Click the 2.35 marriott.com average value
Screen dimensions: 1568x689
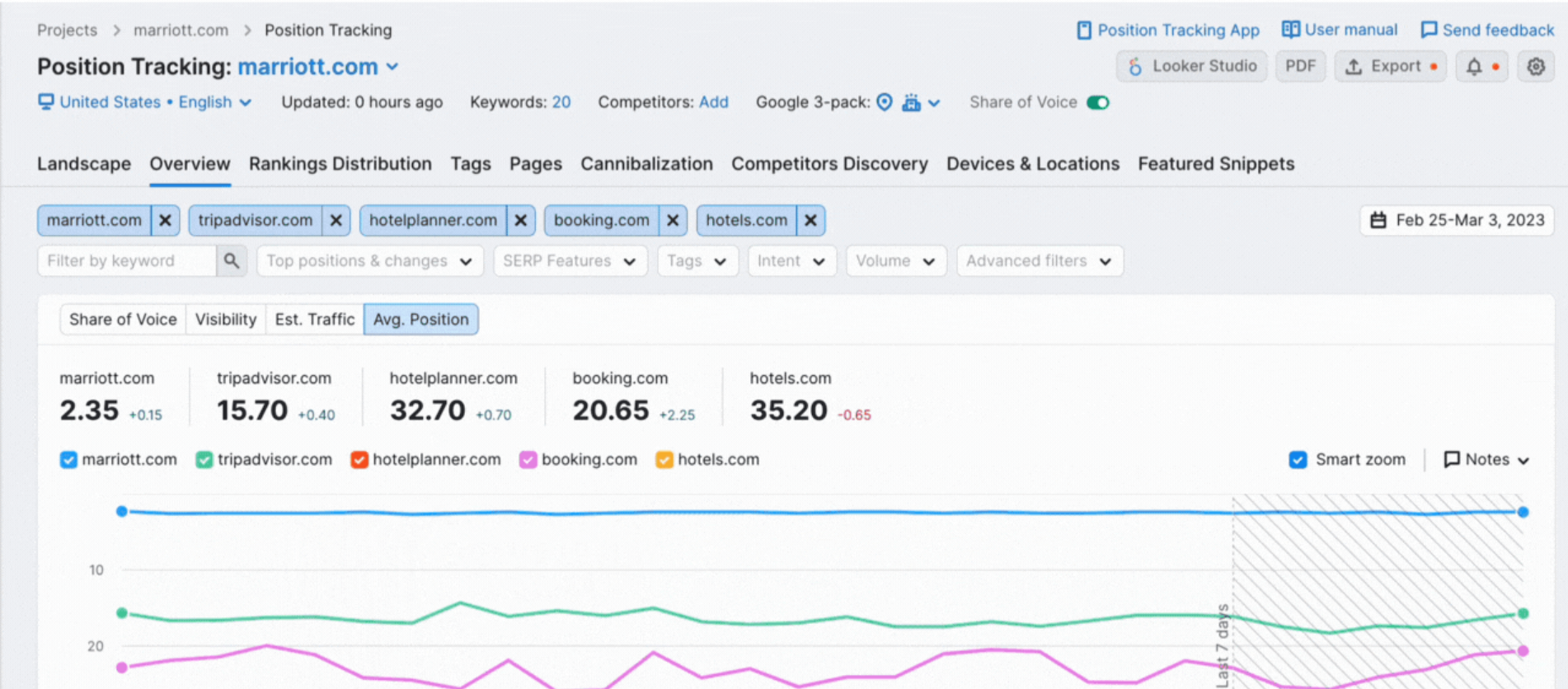89,410
